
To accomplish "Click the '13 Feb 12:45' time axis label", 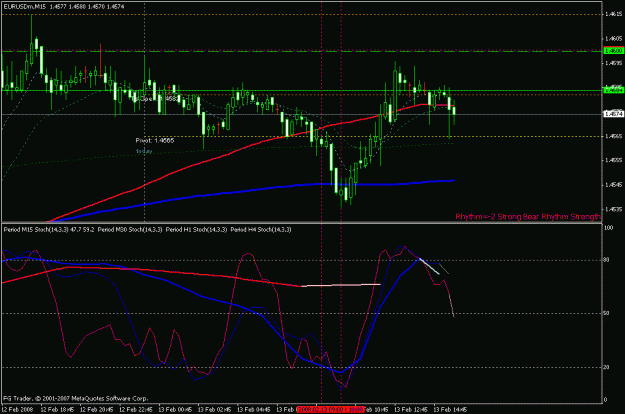I will click(x=411, y=410).
